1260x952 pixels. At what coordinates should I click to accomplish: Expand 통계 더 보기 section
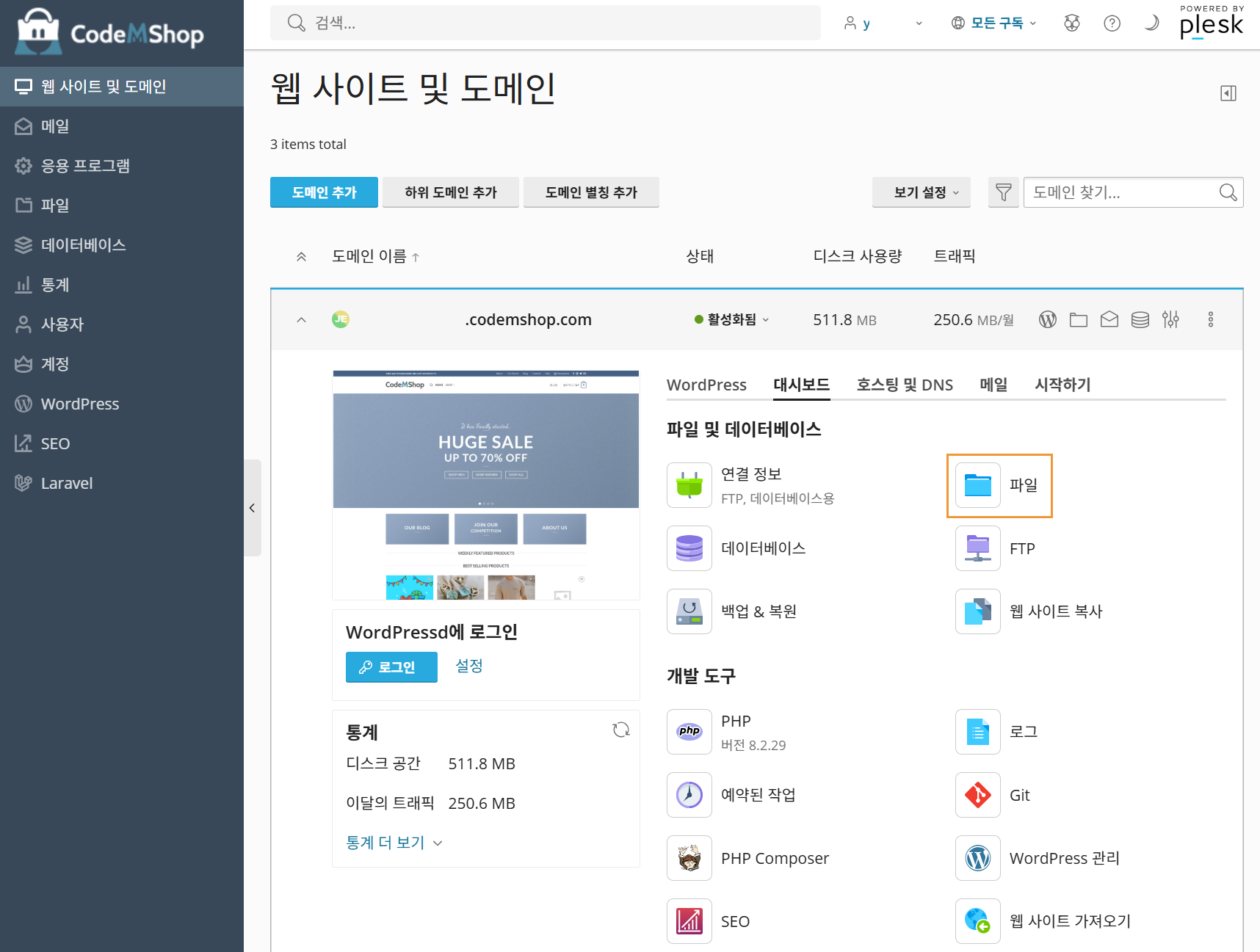pyautogui.click(x=394, y=843)
